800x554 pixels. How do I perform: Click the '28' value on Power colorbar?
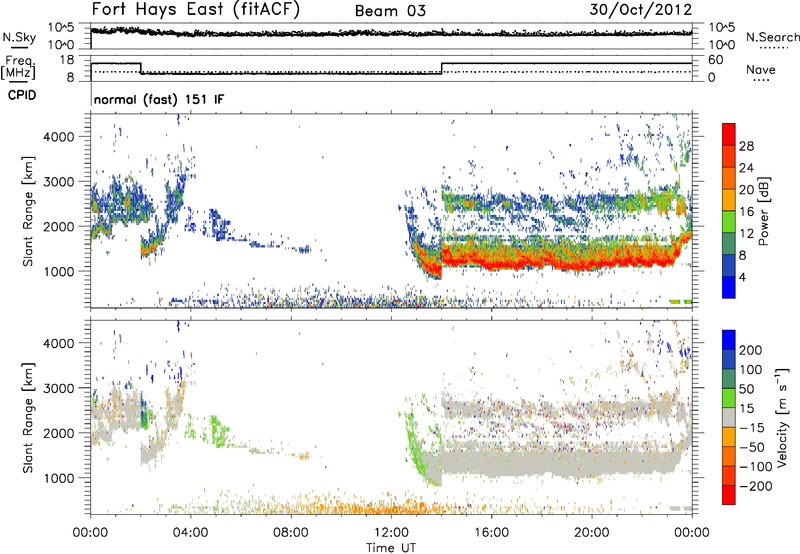746,146
